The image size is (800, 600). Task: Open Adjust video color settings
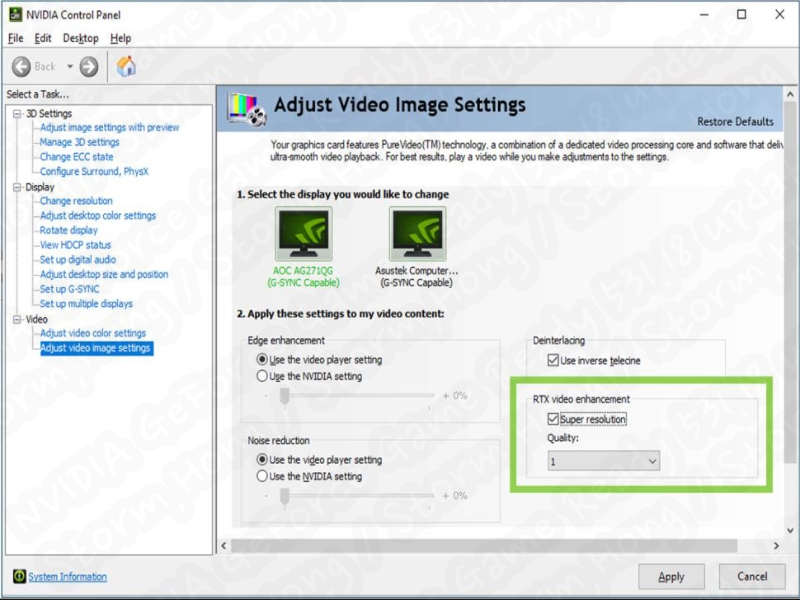tap(93, 333)
